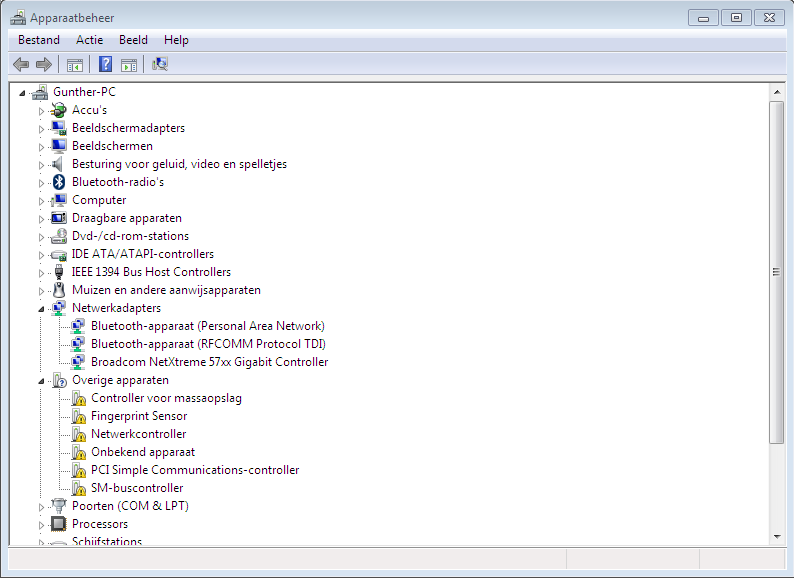
Task: Toggle the console tree pane toolbar icon
Action: 75,65
